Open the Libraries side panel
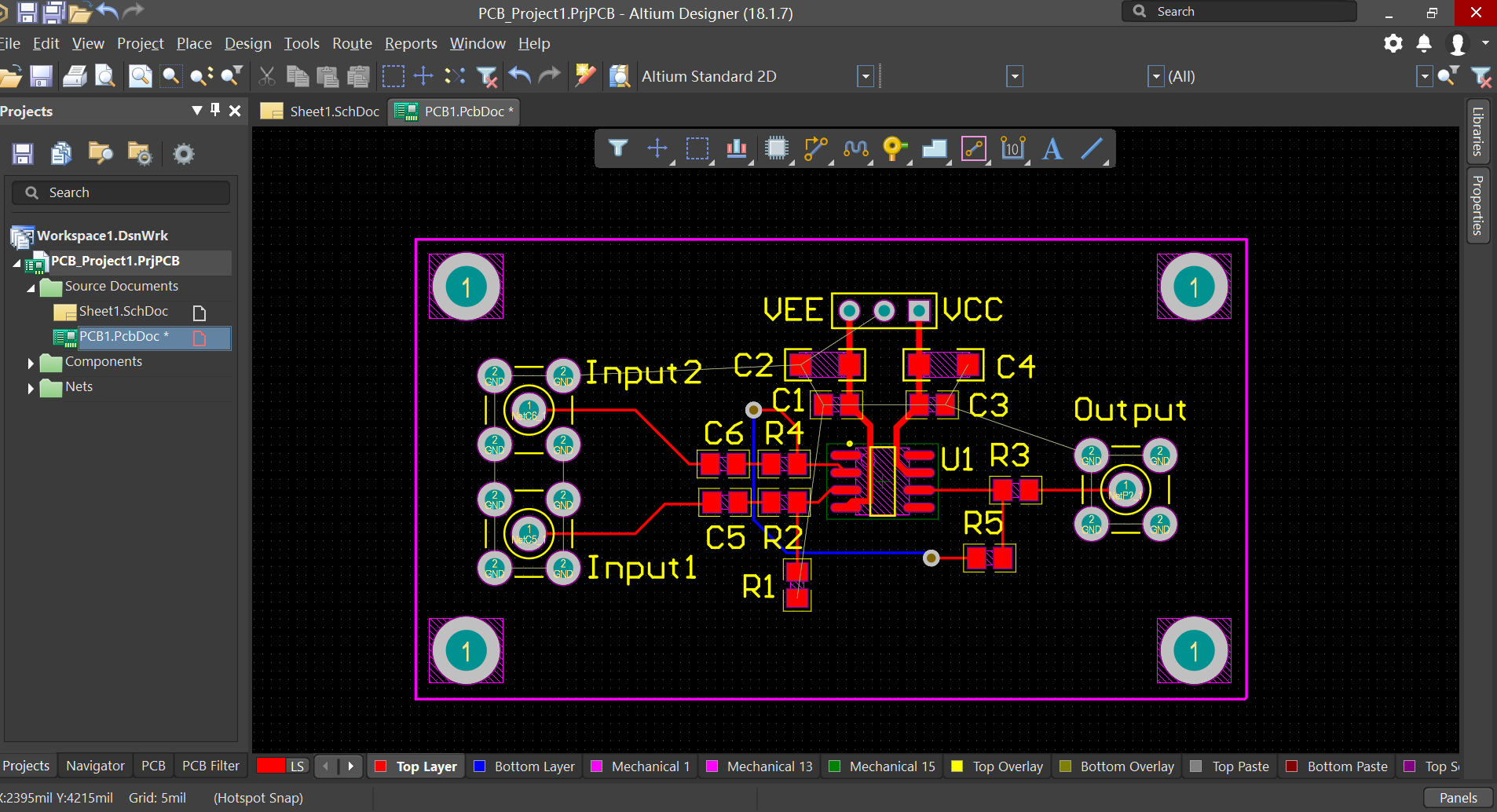The width and height of the screenshot is (1497, 812). (x=1477, y=132)
